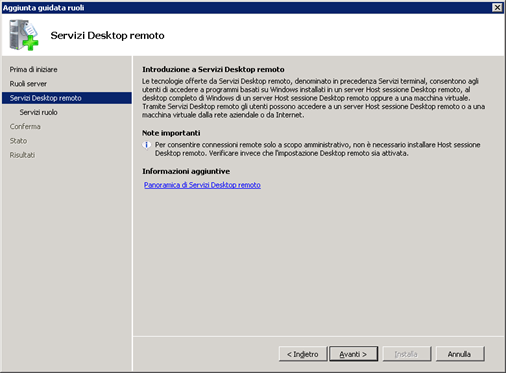Image resolution: width=506 pixels, height=373 pixels.
Task: Click the Installa button
Action: point(407,354)
